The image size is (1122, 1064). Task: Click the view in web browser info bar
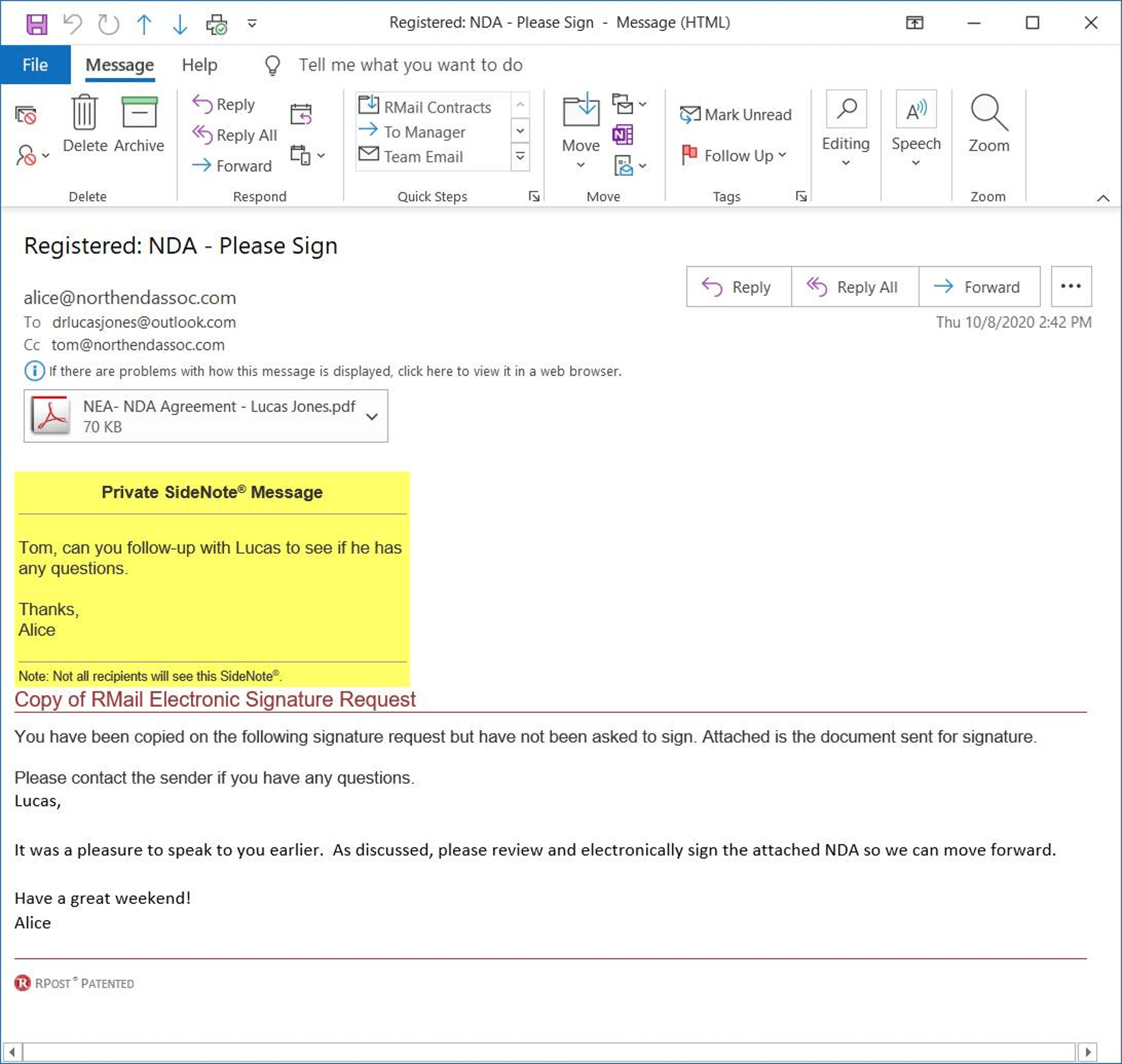pos(335,371)
